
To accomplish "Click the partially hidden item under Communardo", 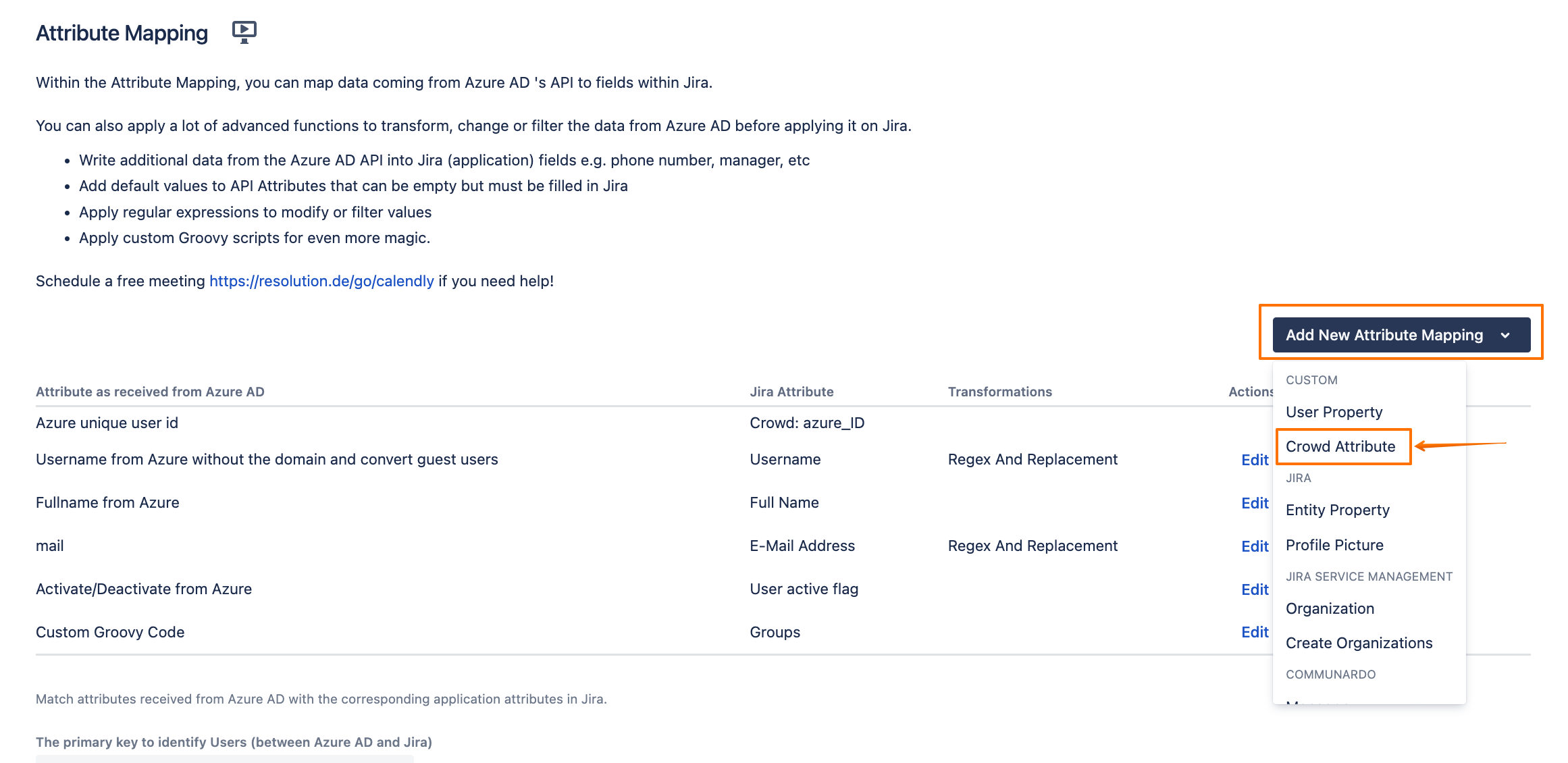I will point(1317,701).
